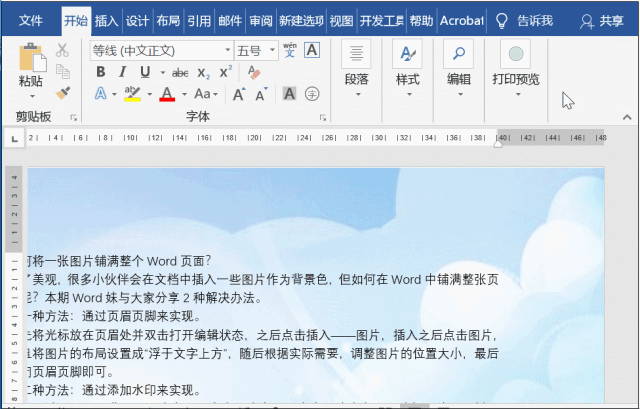Click the 共享 share button

click(602, 20)
